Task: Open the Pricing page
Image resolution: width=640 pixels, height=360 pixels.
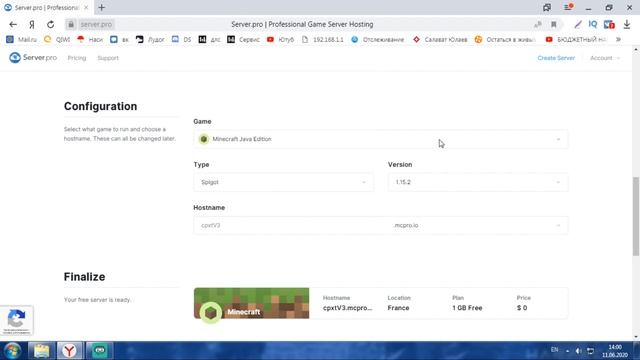Action: [x=77, y=58]
